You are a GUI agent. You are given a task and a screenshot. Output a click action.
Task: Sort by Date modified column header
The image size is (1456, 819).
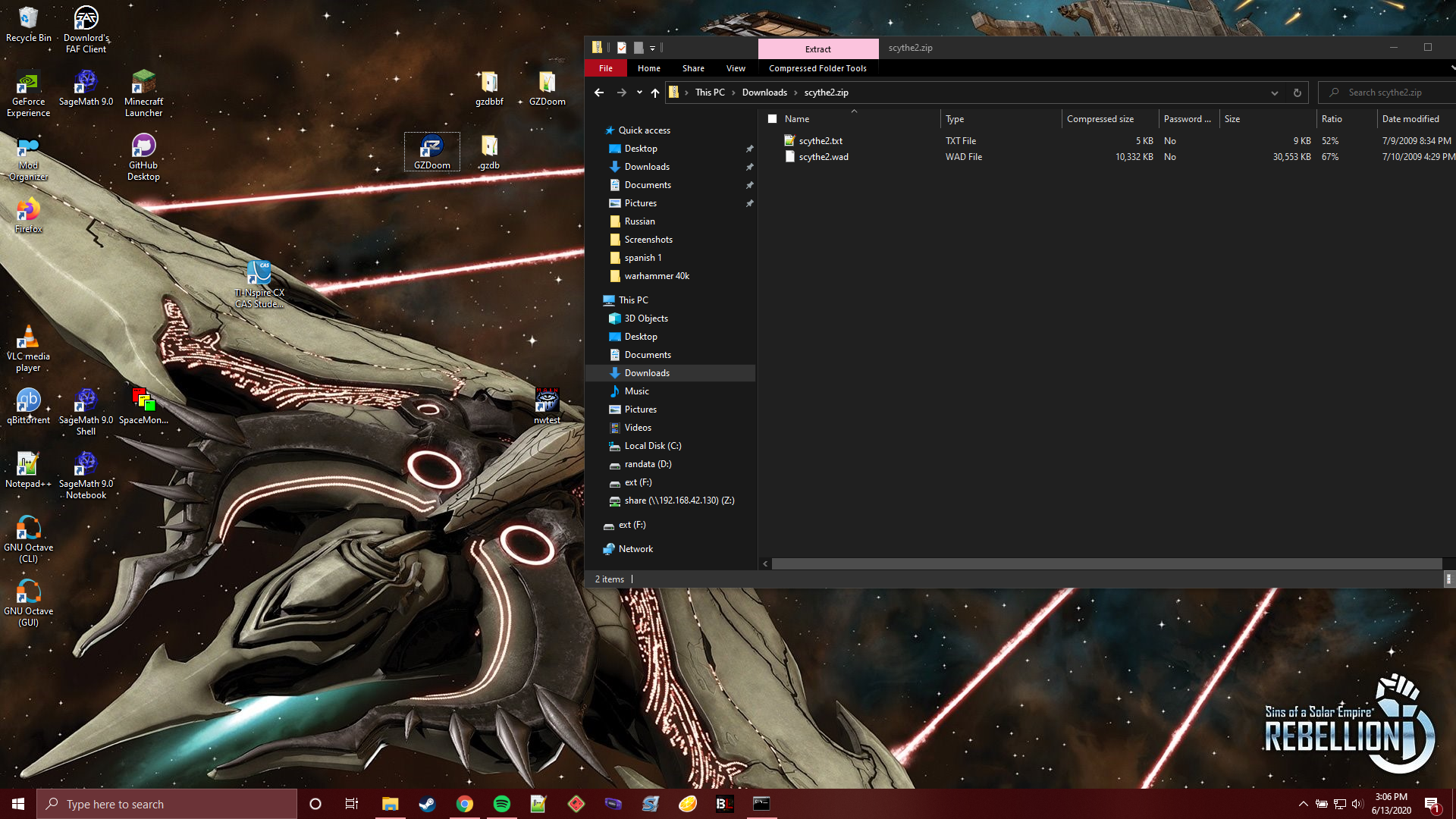point(1415,119)
